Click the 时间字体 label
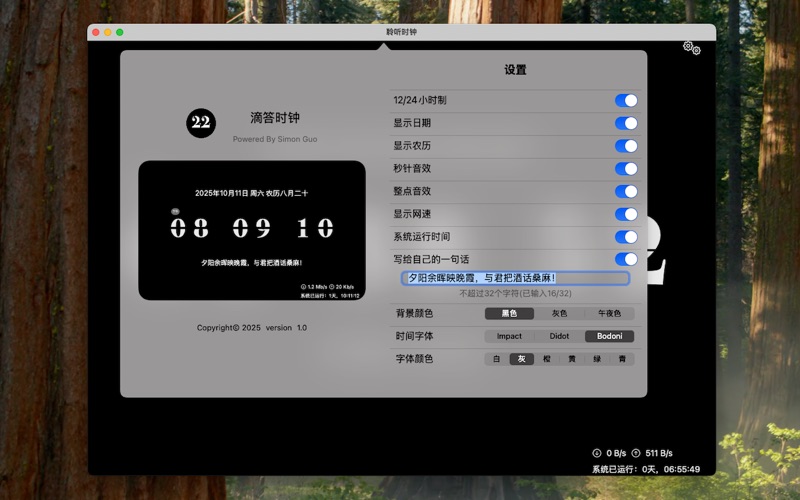The image size is (800, 500). pyautogui.click(x=414, y=336)
